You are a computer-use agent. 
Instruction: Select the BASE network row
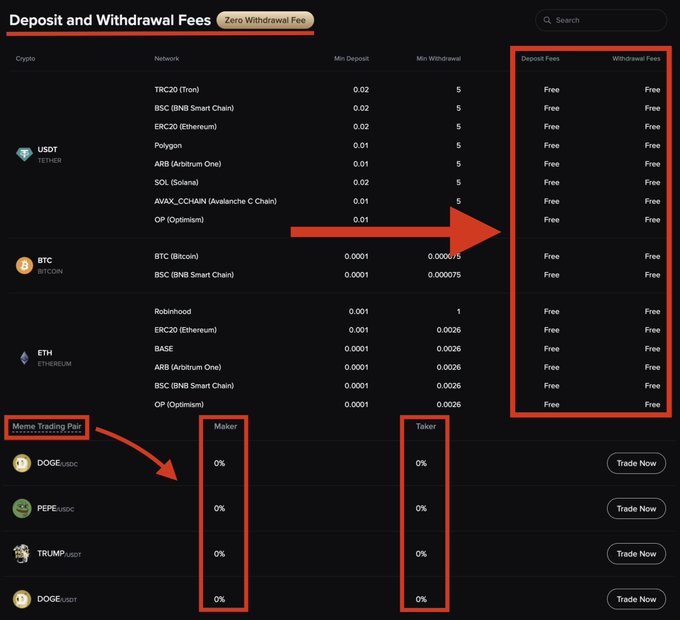click(x=163, y=349)
